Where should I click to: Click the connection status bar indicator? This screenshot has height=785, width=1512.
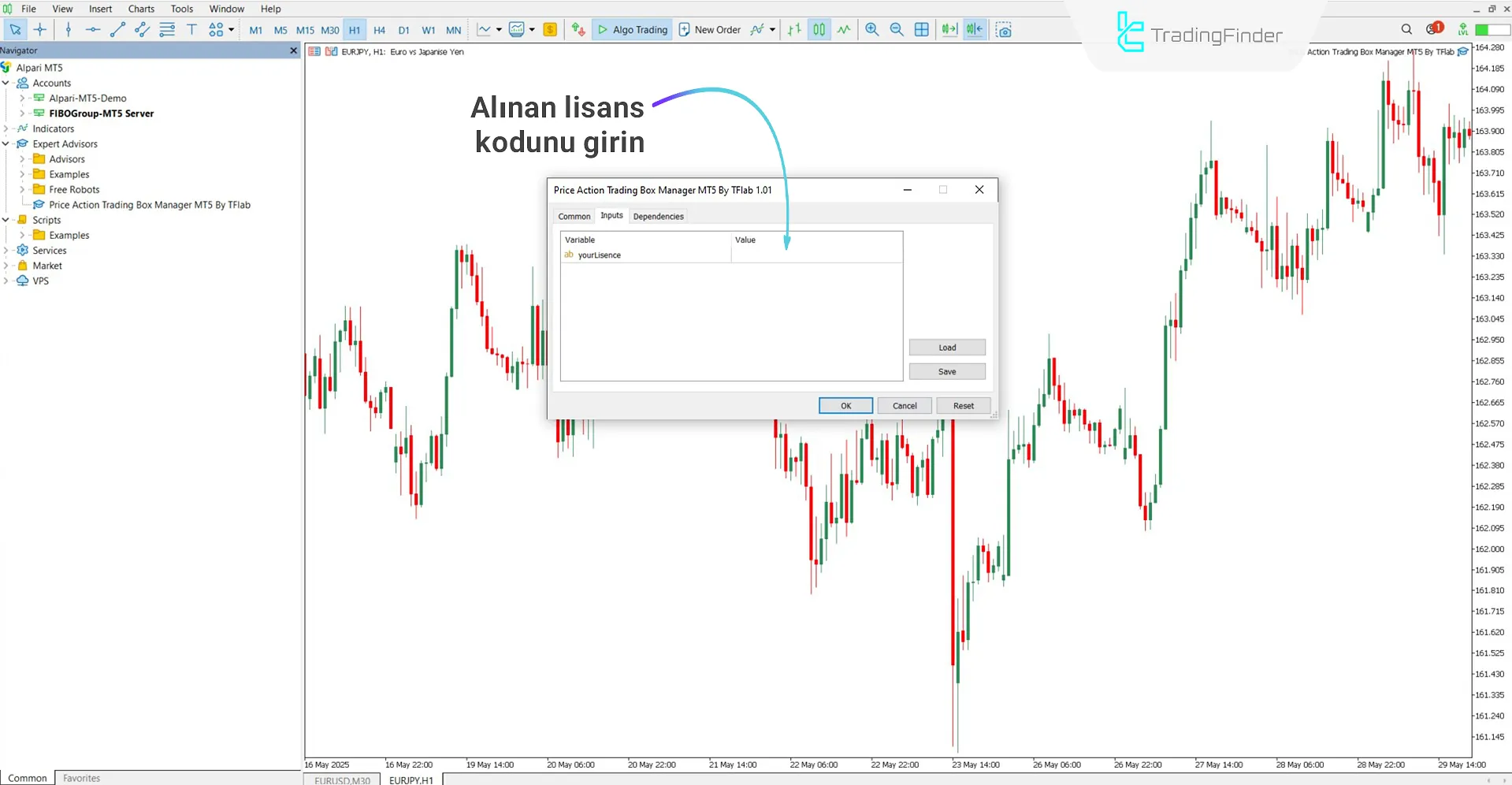click(x=1492, y=30)
